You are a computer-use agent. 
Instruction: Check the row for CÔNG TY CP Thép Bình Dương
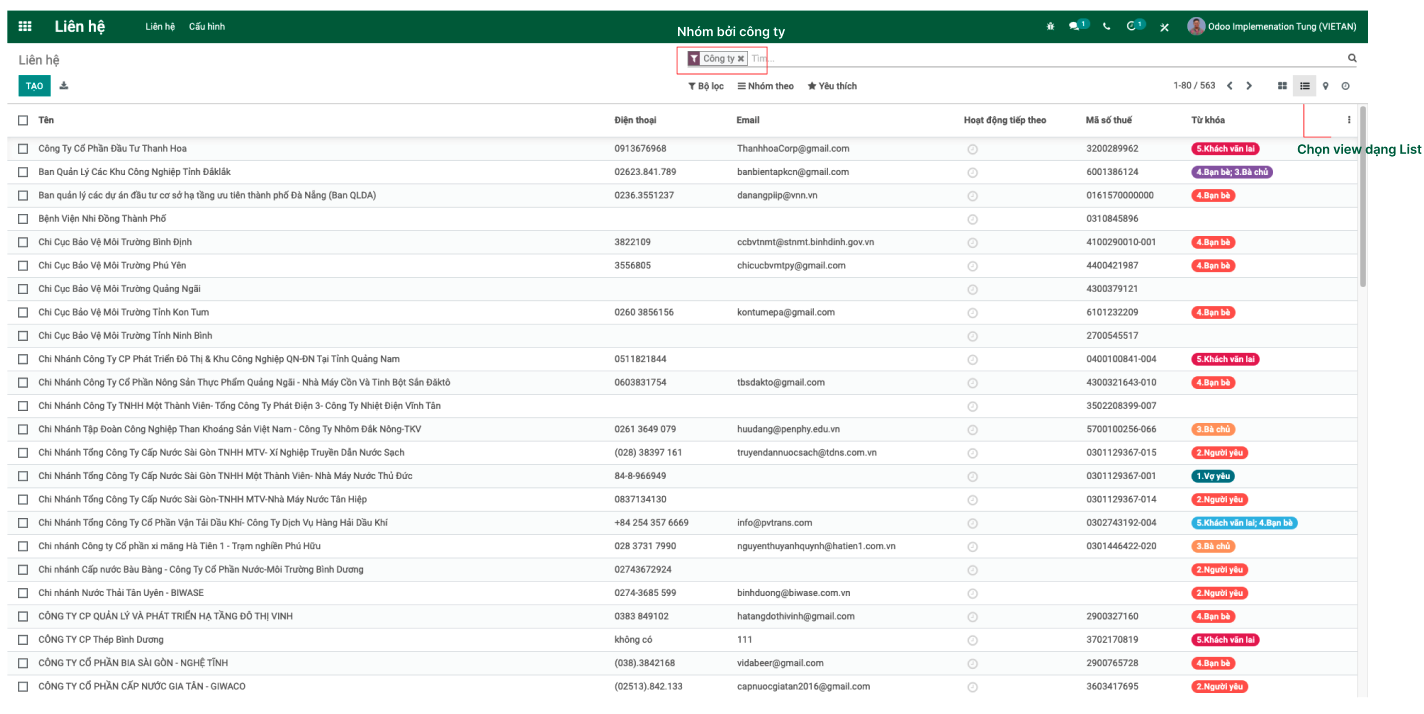[x=22, y=639]
